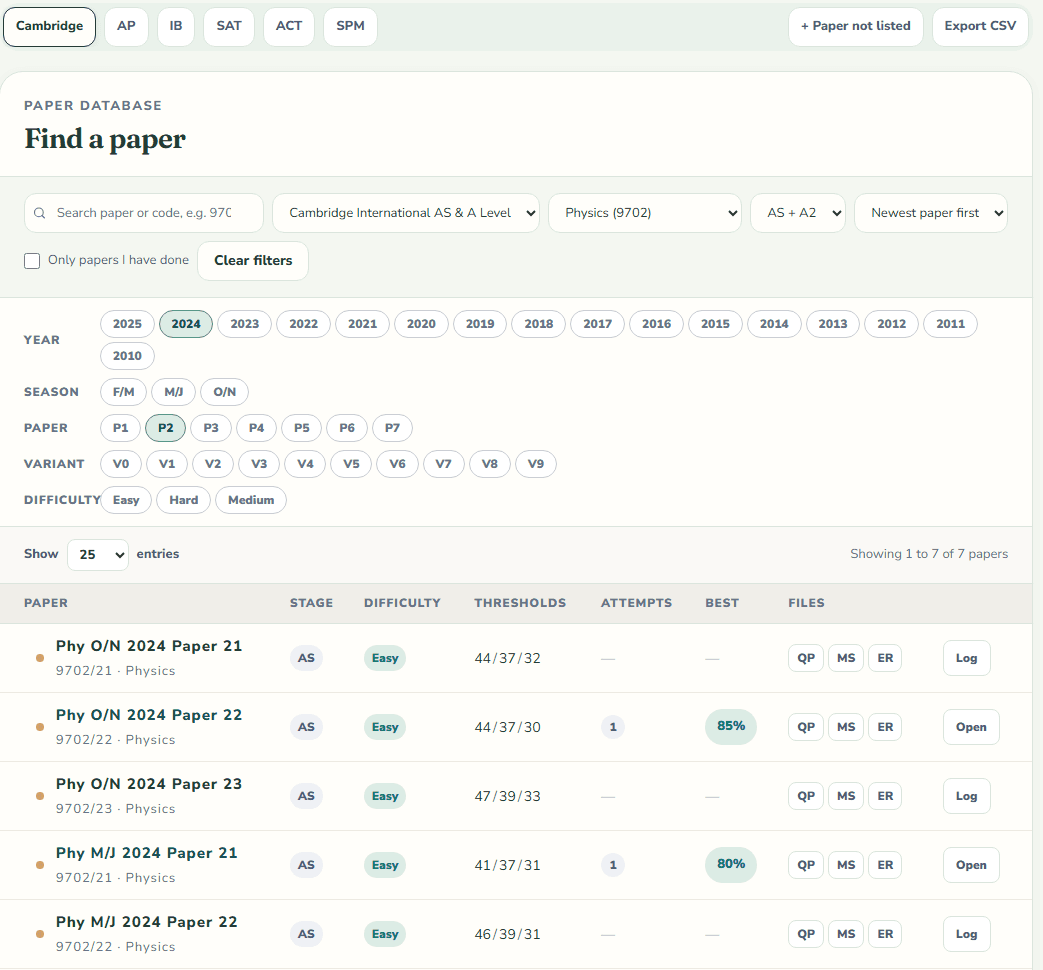This screenshot has width=1043, height=970.
Task: Open MS file for O/N 2024 Paper 22
Action: [846, 727]
